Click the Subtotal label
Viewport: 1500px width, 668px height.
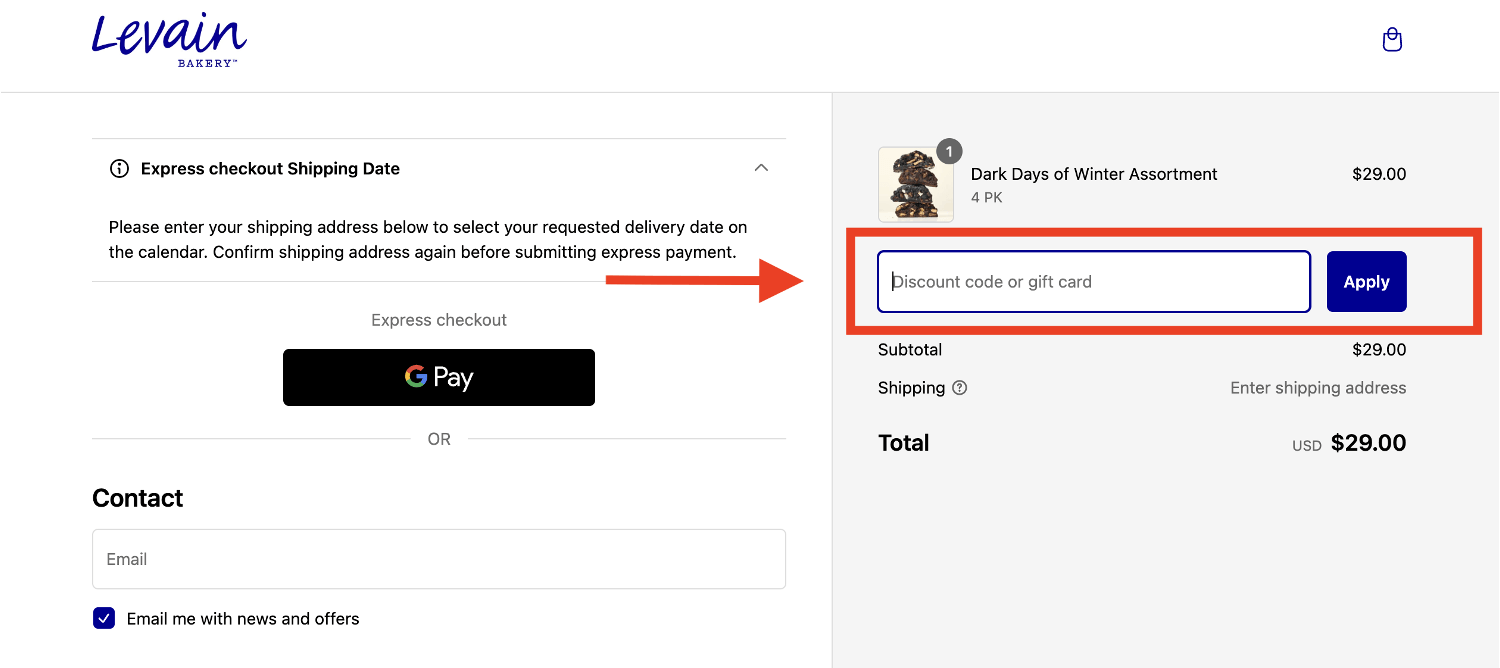click(x=910, y=350)
